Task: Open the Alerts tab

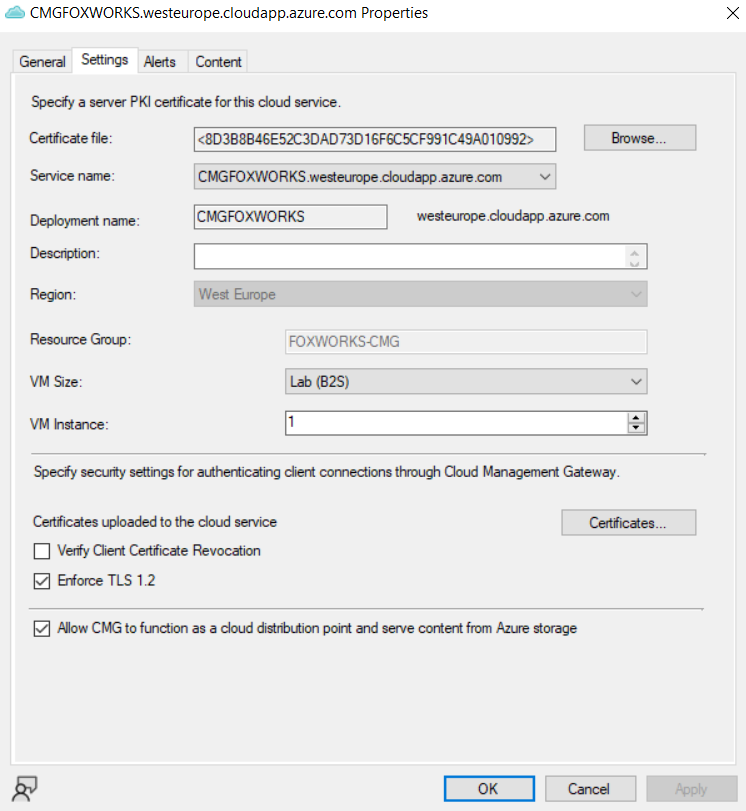Action: pyautogui.click(x=160, y=62)
